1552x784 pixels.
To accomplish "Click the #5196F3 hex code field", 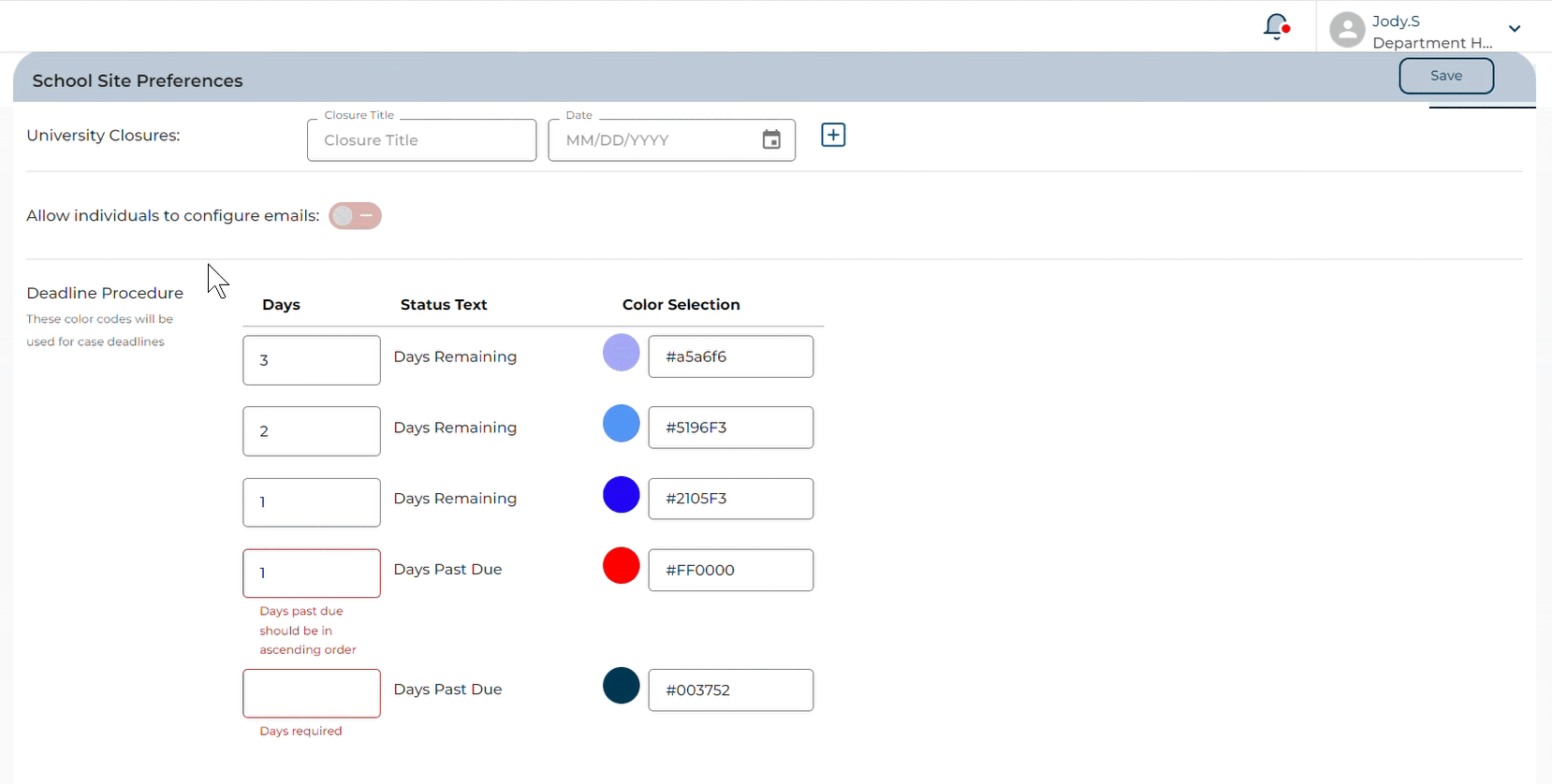I will coord(731,428).
